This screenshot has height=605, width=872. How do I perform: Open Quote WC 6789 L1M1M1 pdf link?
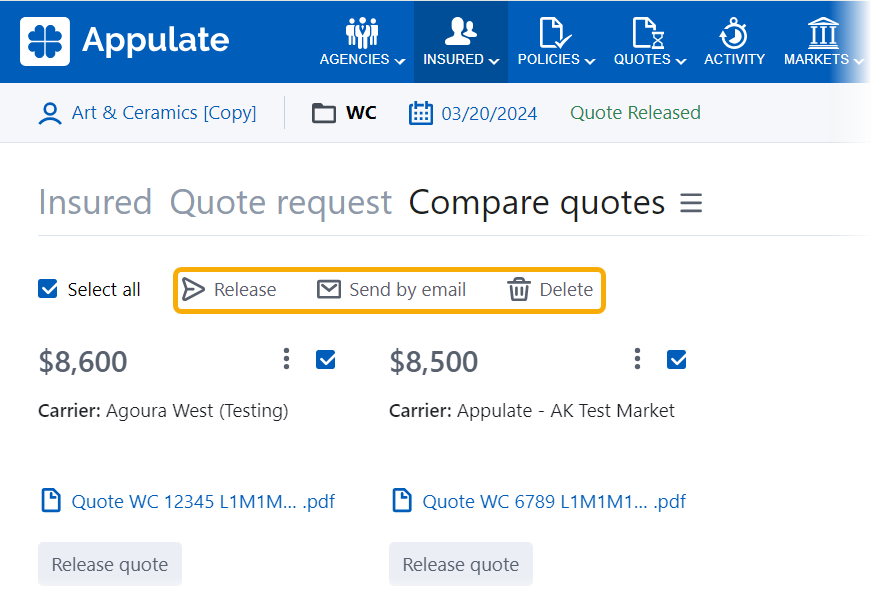554,502
